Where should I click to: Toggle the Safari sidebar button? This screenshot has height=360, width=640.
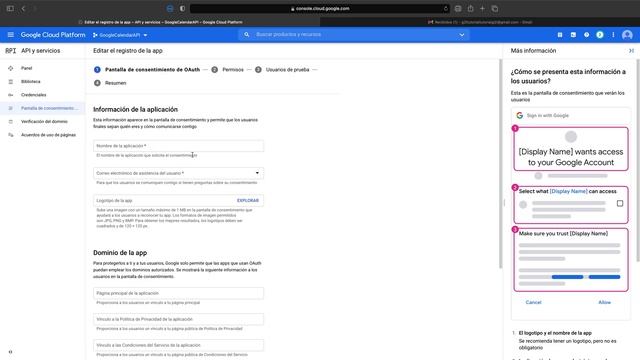pyautogui.click(x=10, y=9)
